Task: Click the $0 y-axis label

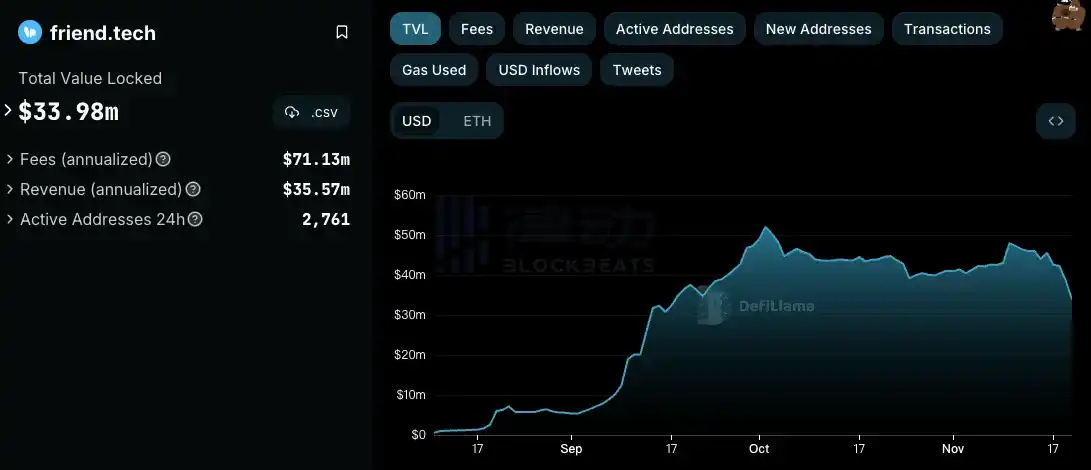Action: [x=417, y=435]
